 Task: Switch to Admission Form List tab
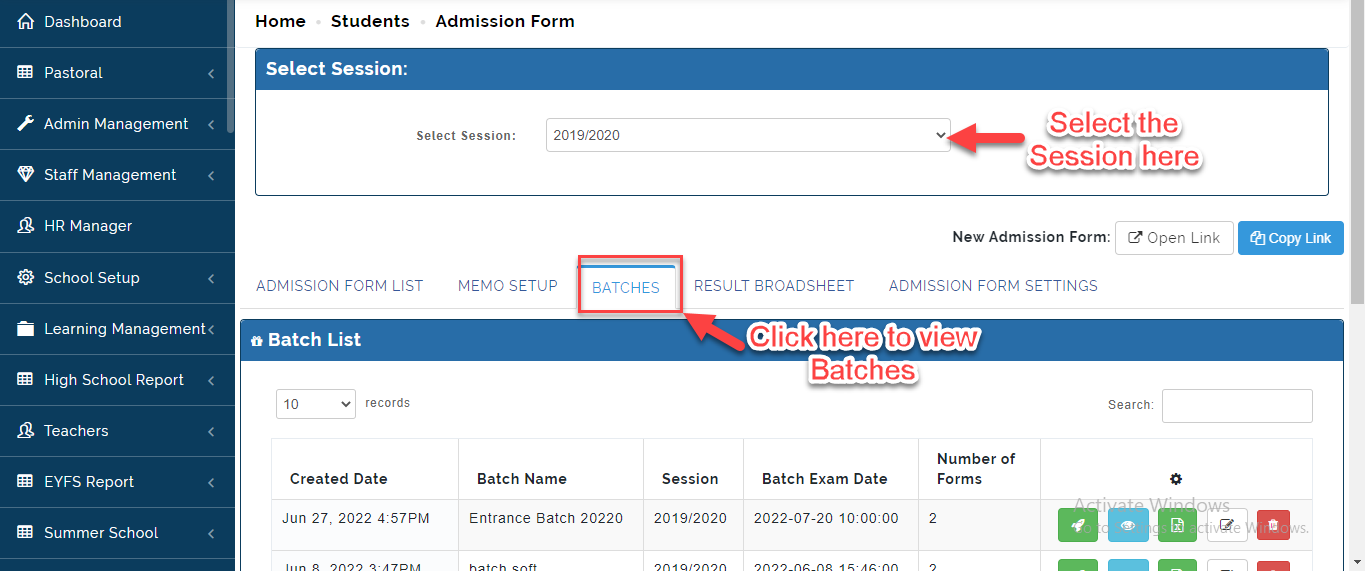coord(340,286)
